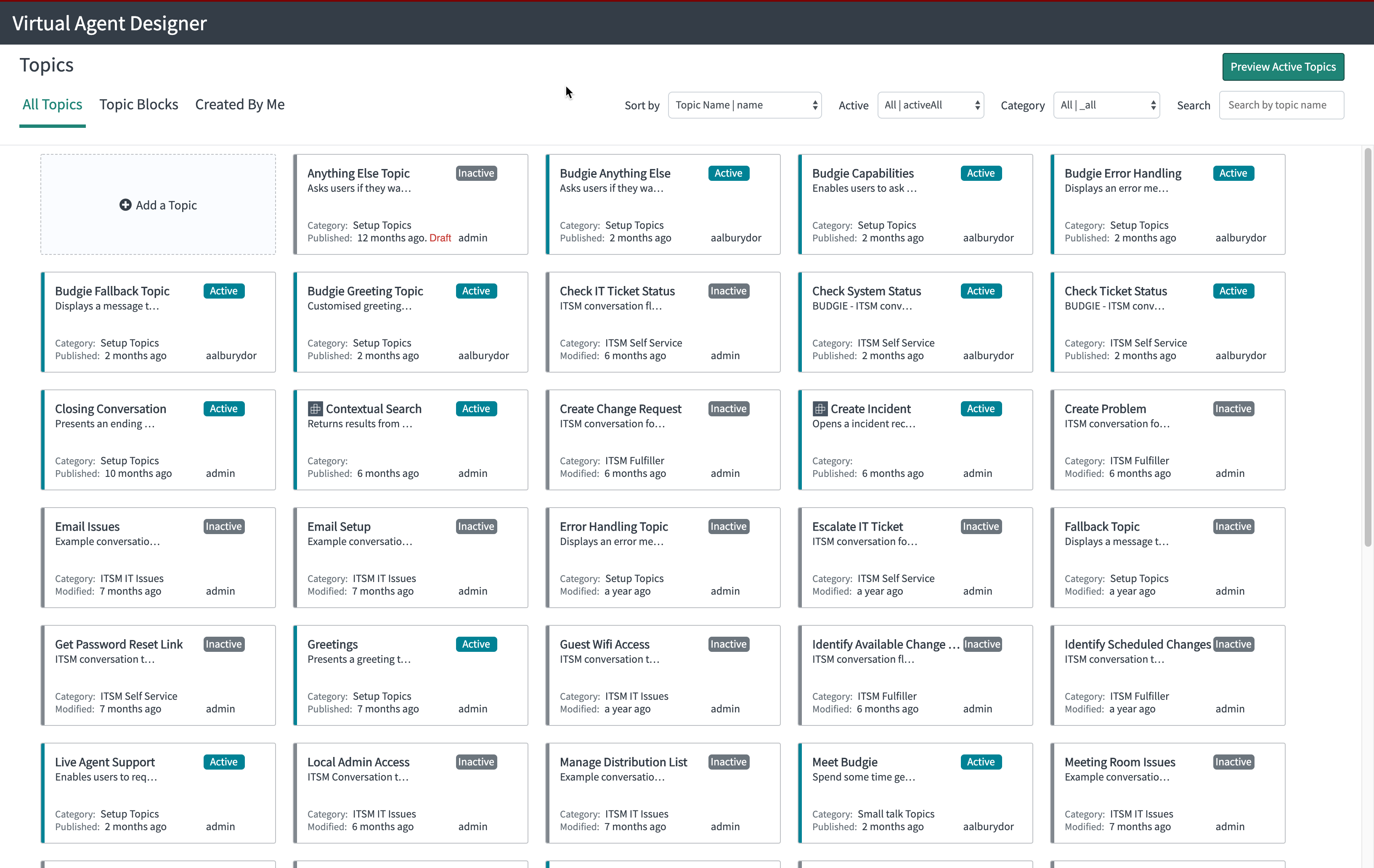Click the Inactive badge on Email Setup
The image size is (1374, 868).
477,527
